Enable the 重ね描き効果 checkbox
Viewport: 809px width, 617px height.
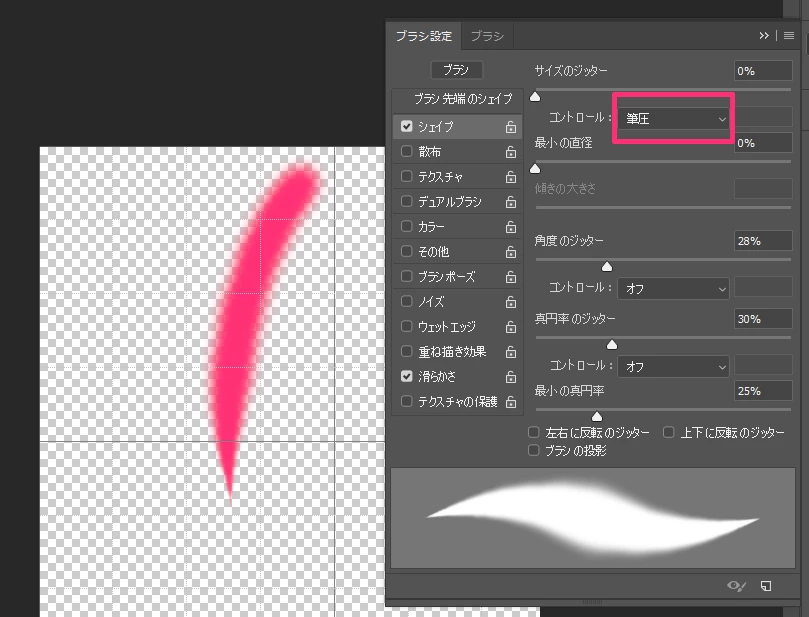pos(407,351)
